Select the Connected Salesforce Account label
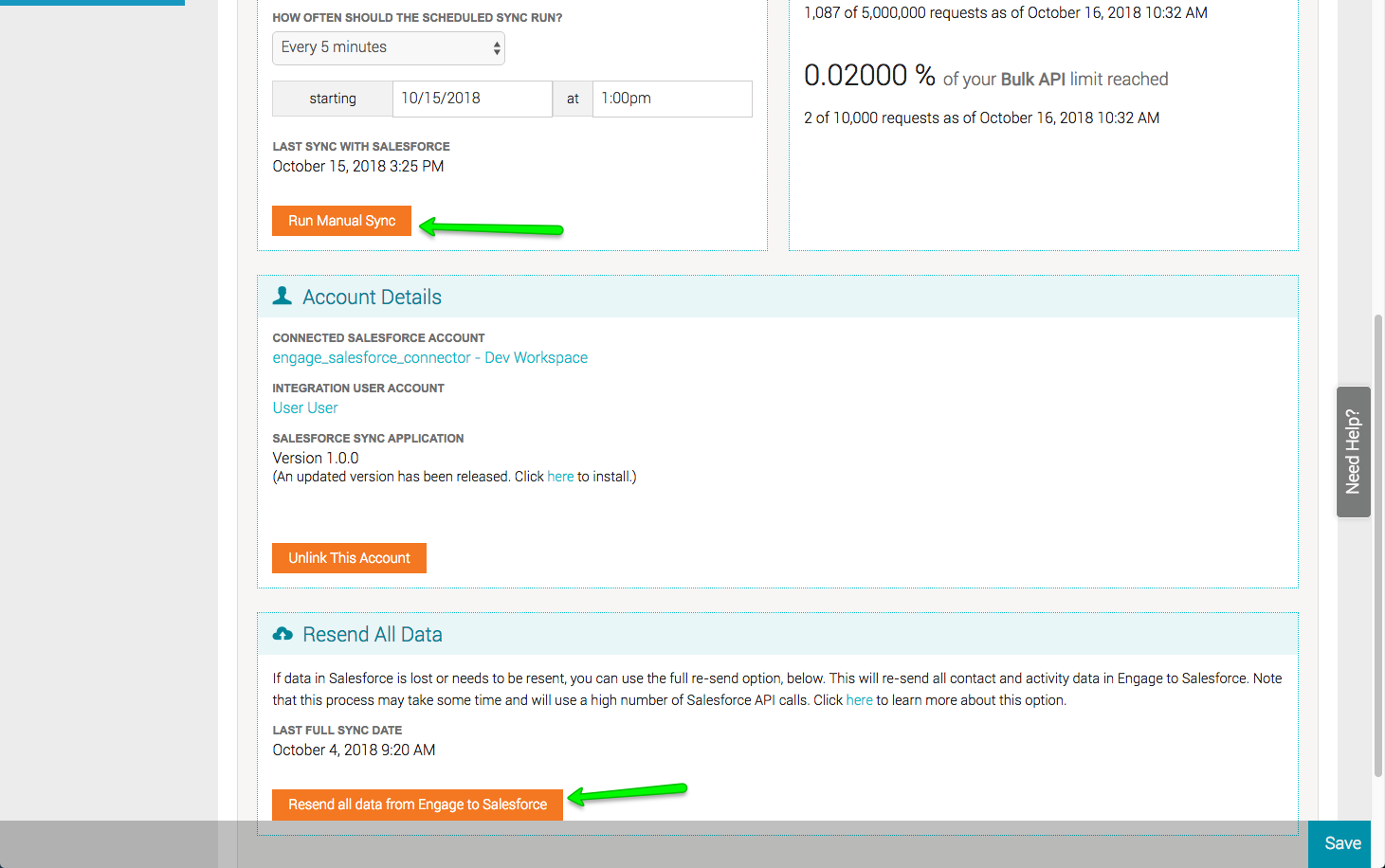The height and width of the screenshot is (868, 1385). pos(378,337)
